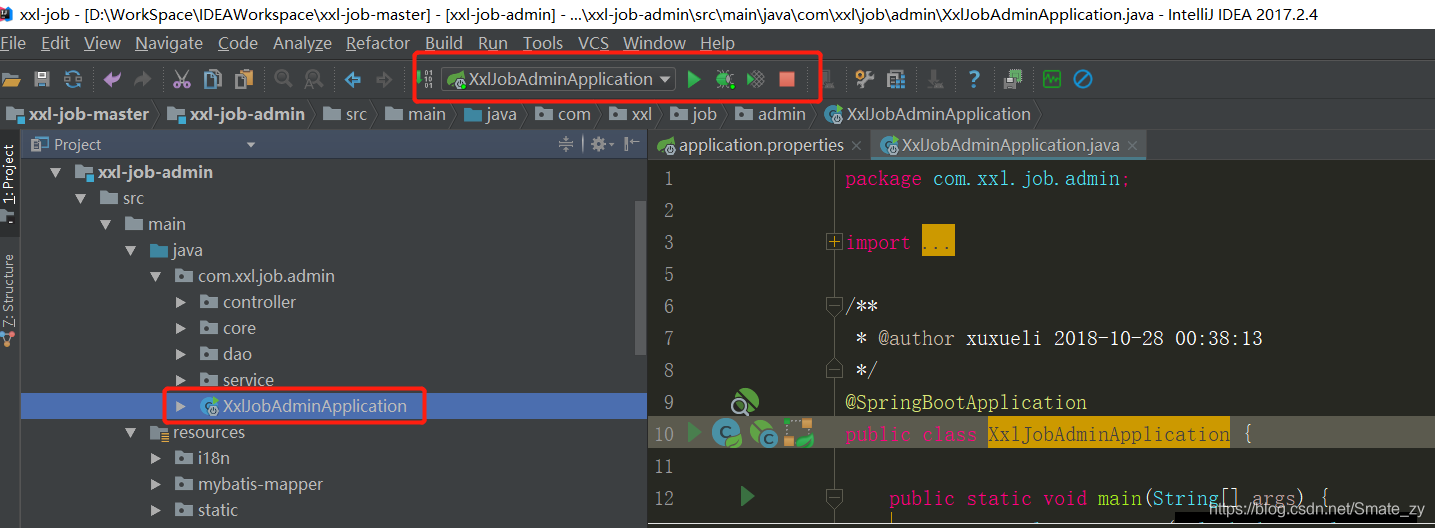Viewport: 1435px width, 528px height.
Task: Collapse the java source folder node
Action: 130,250
